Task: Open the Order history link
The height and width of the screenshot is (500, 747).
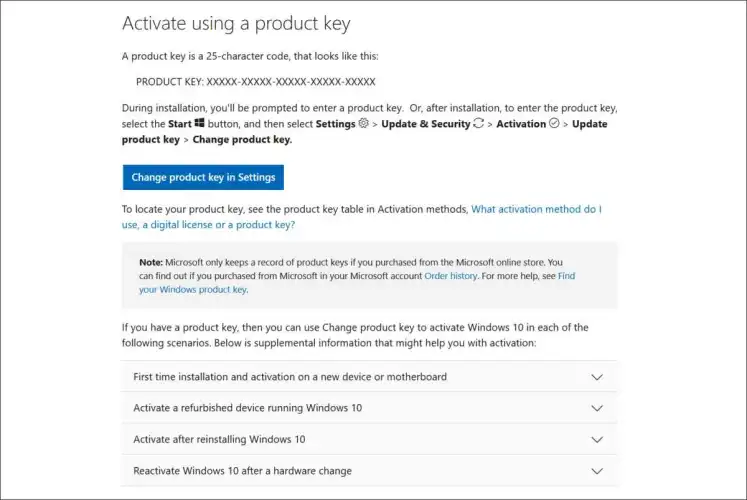Action: 451,275
